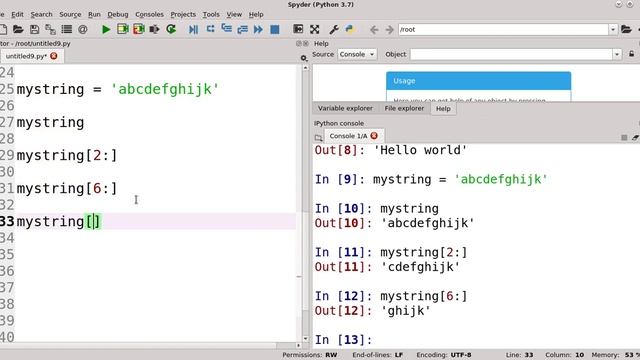Open the Consoles menu
Image resolution: width=640 pixels, height=360 pixels.
click(149, 14)
